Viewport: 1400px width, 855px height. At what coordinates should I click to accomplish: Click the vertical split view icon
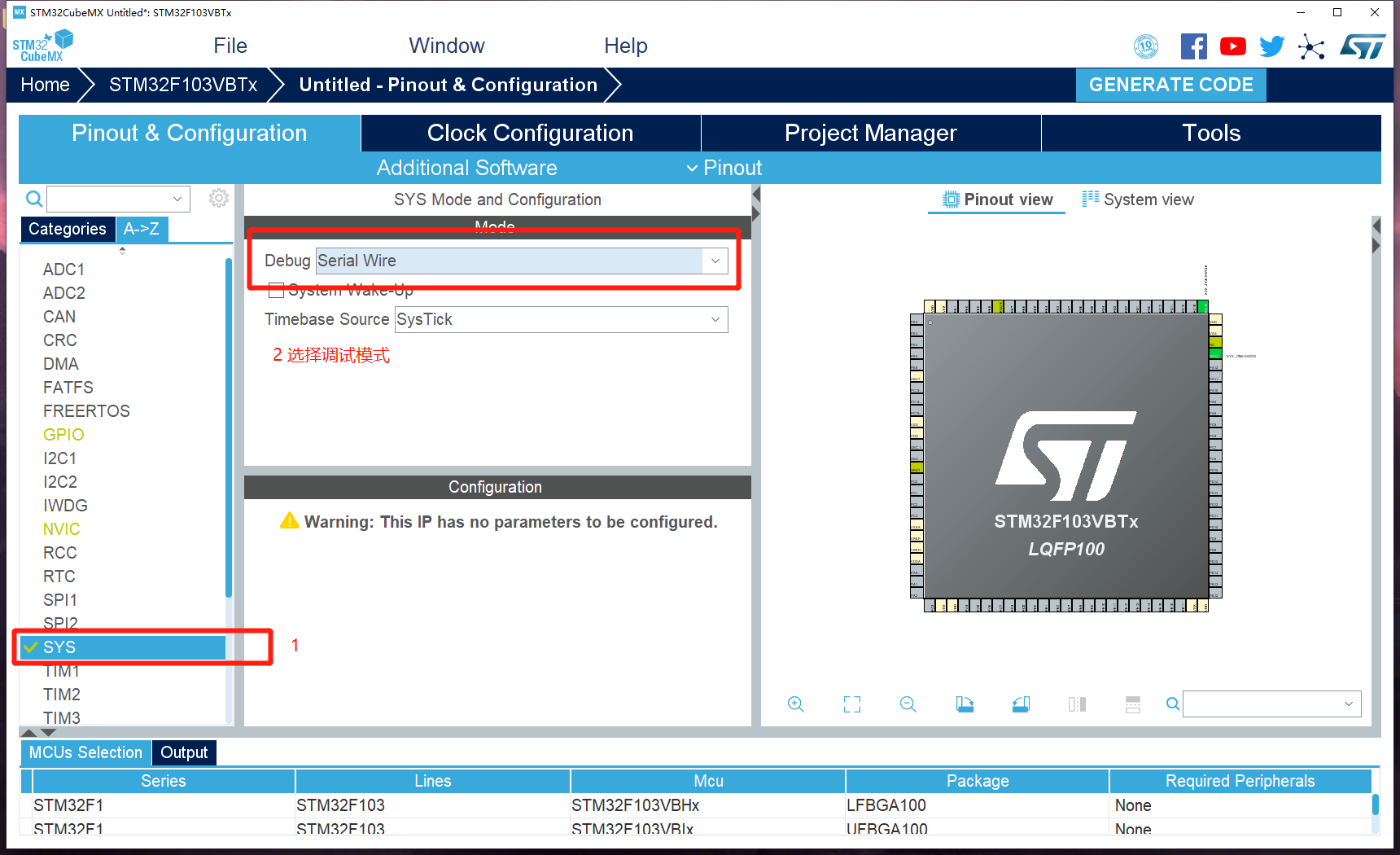tap(1077, 704)
